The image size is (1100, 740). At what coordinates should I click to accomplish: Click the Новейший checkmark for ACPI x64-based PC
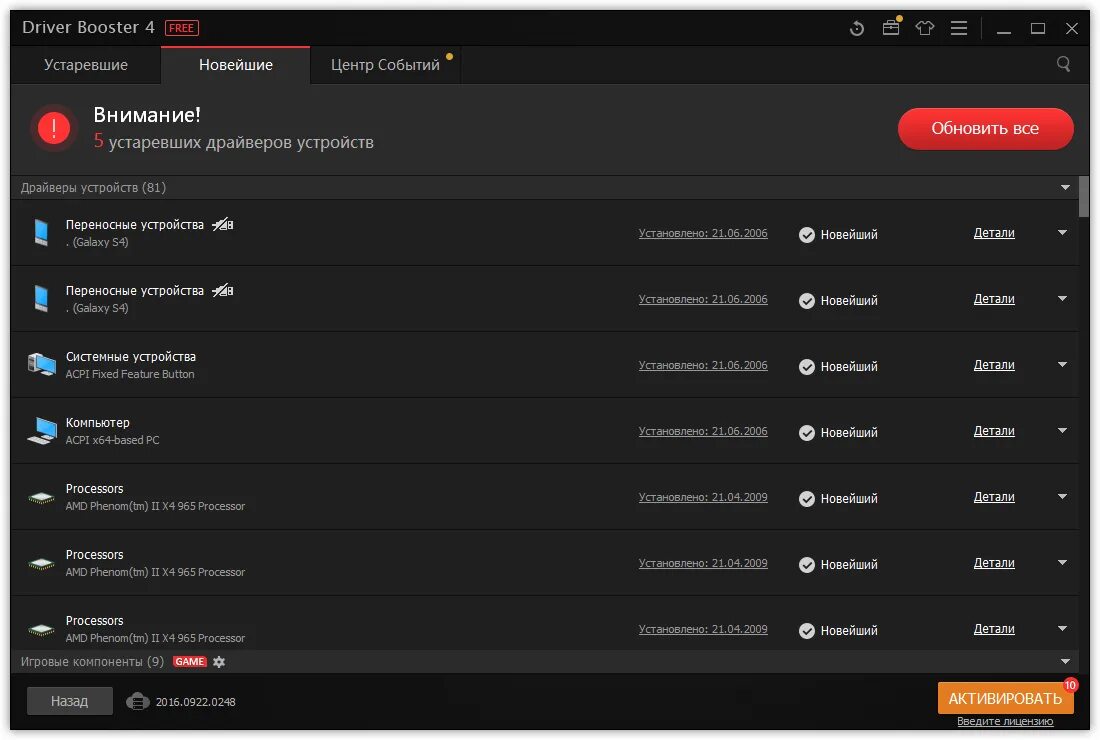point(807,432)
